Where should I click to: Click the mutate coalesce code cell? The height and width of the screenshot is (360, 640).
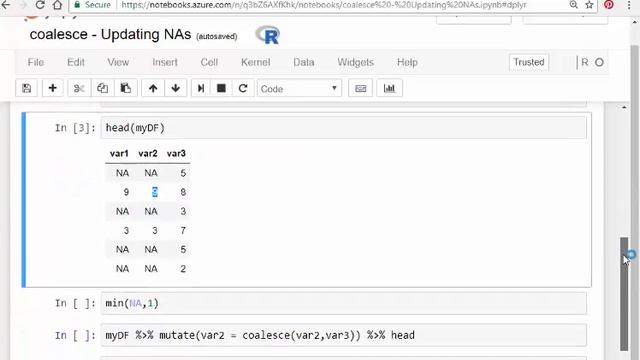(344, 335)
